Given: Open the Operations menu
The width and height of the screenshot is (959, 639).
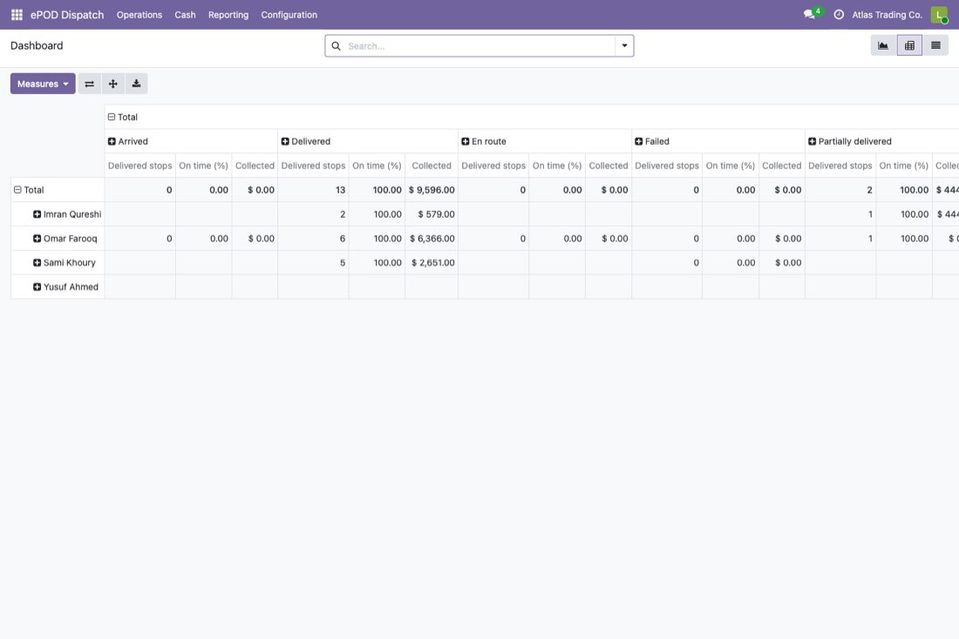Looking at the screenshot, I should pos(139,15).
